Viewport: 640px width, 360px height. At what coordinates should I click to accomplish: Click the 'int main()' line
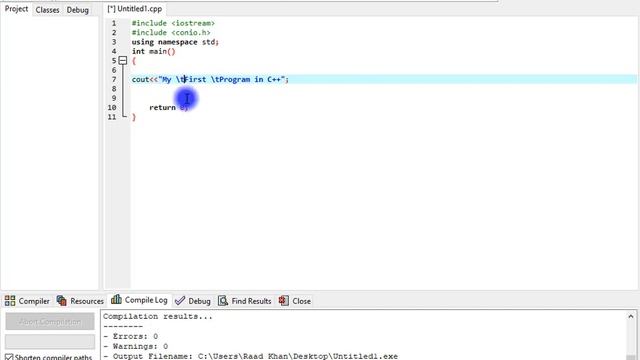(153, 51)
